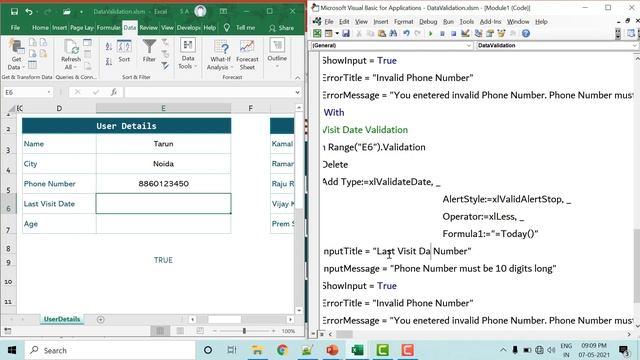The image size is (640, 360).
Task: Select column E header
Action: (163, 108)
